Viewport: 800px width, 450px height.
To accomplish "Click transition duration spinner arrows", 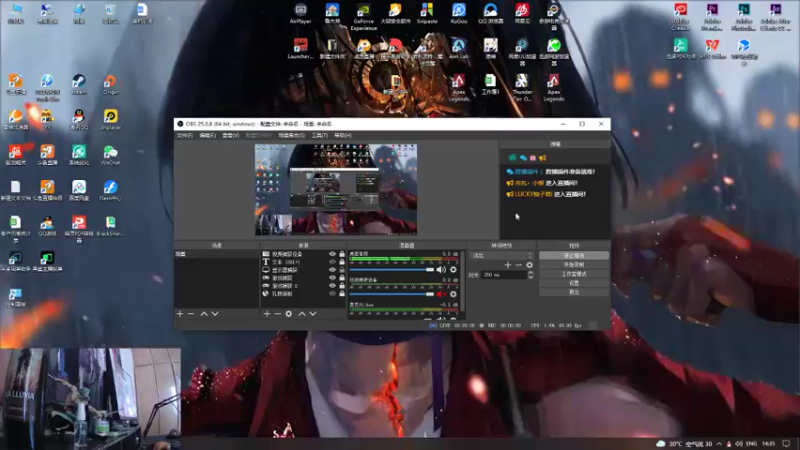I will point(531,274).
